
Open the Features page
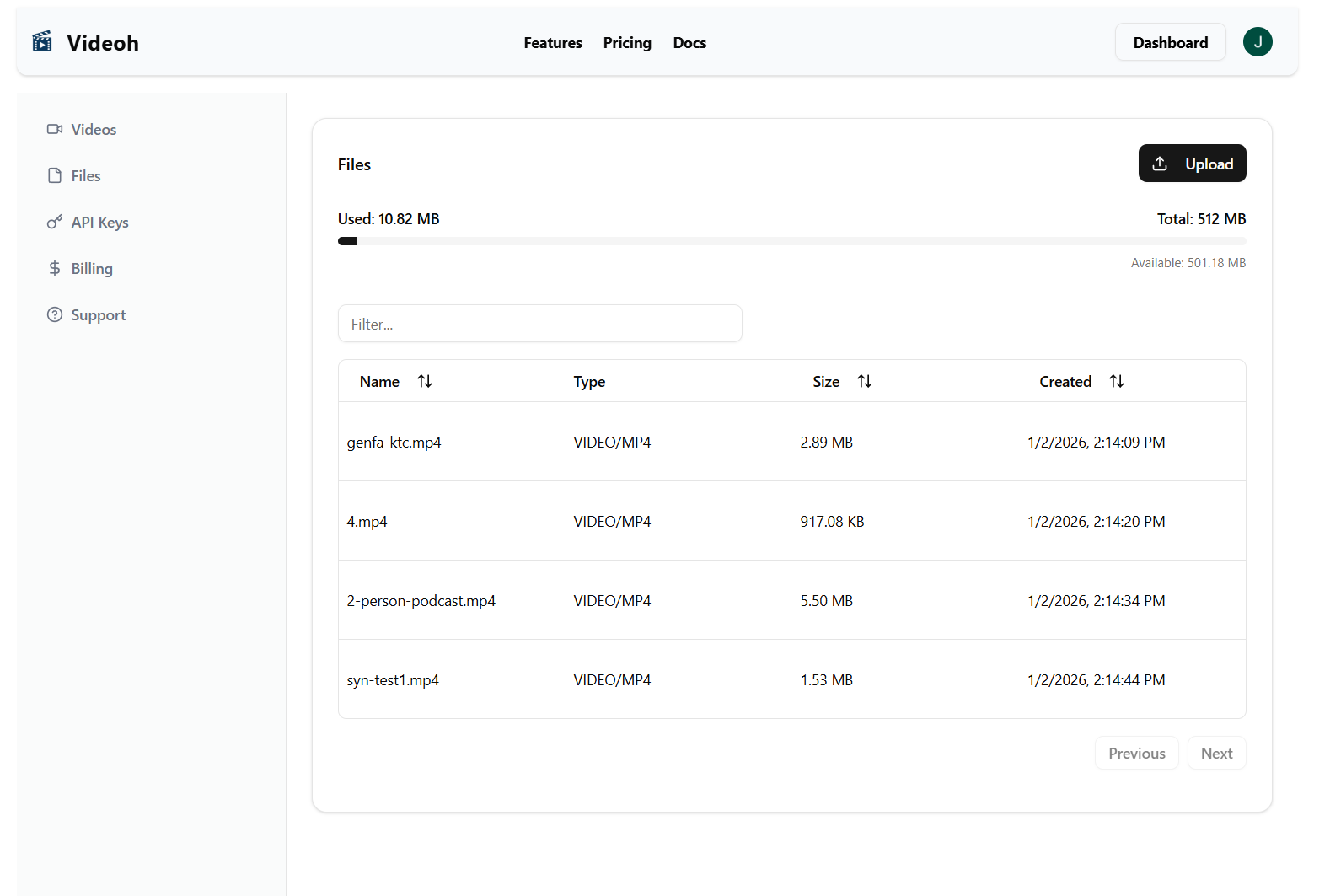[x=553, y=42]
